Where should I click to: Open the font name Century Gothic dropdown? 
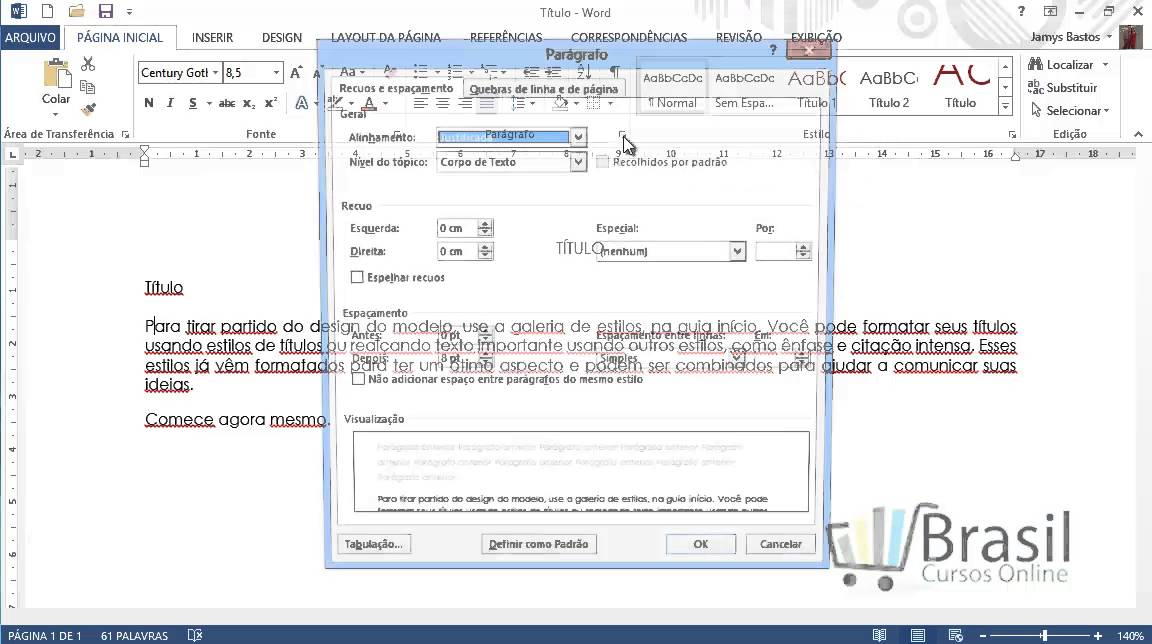(215, 73)
